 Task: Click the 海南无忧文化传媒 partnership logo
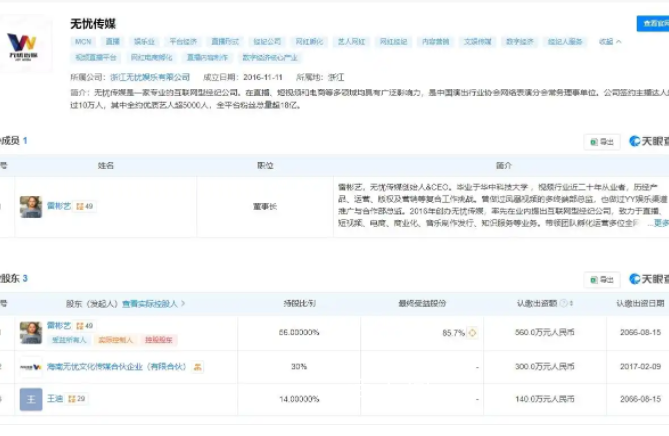click(31, 367)
